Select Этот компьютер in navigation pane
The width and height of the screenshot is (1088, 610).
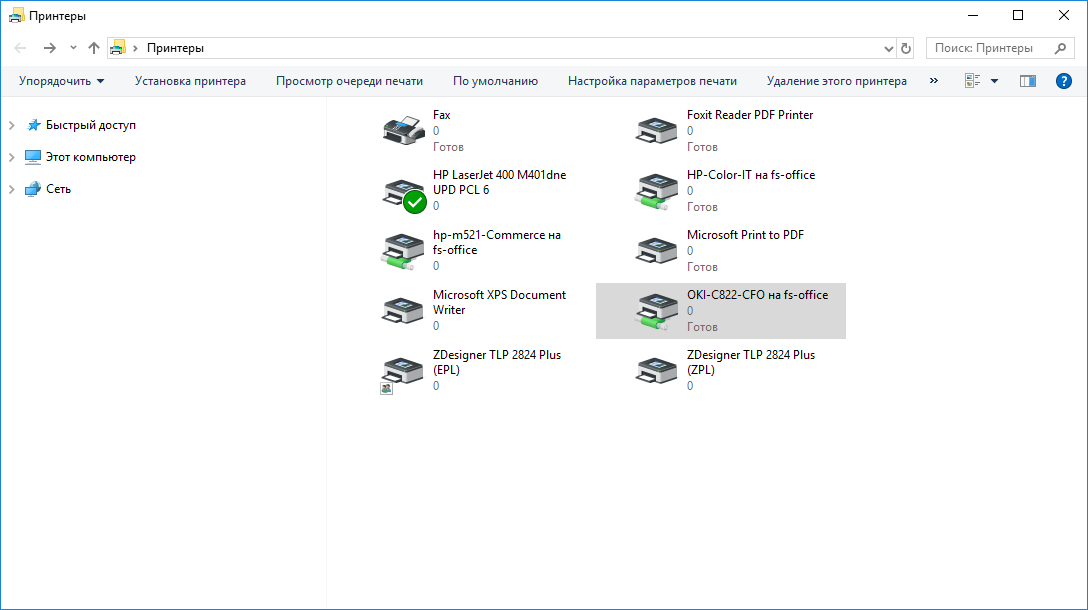point(91,157)
